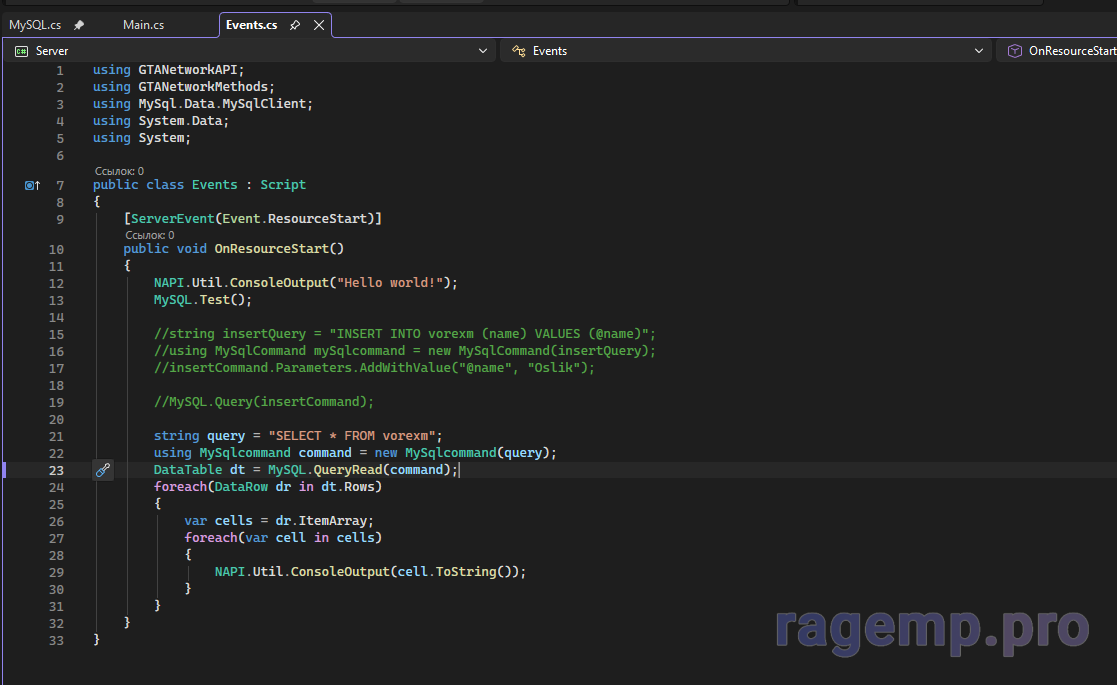Click the C# project icon beside Server
The height and width of the screenshot is (685, 1117).
(x=21, y=51)
